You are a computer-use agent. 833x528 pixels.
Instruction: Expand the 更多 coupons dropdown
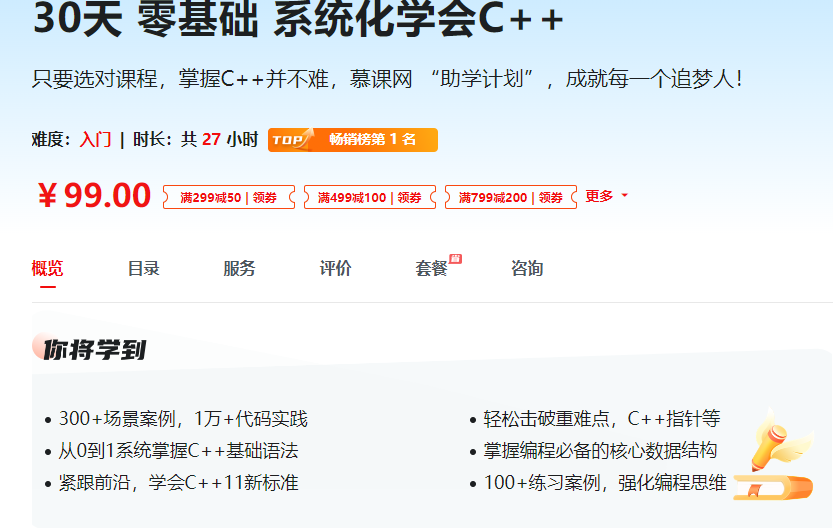pyautogui.click(x=606, y=196)
